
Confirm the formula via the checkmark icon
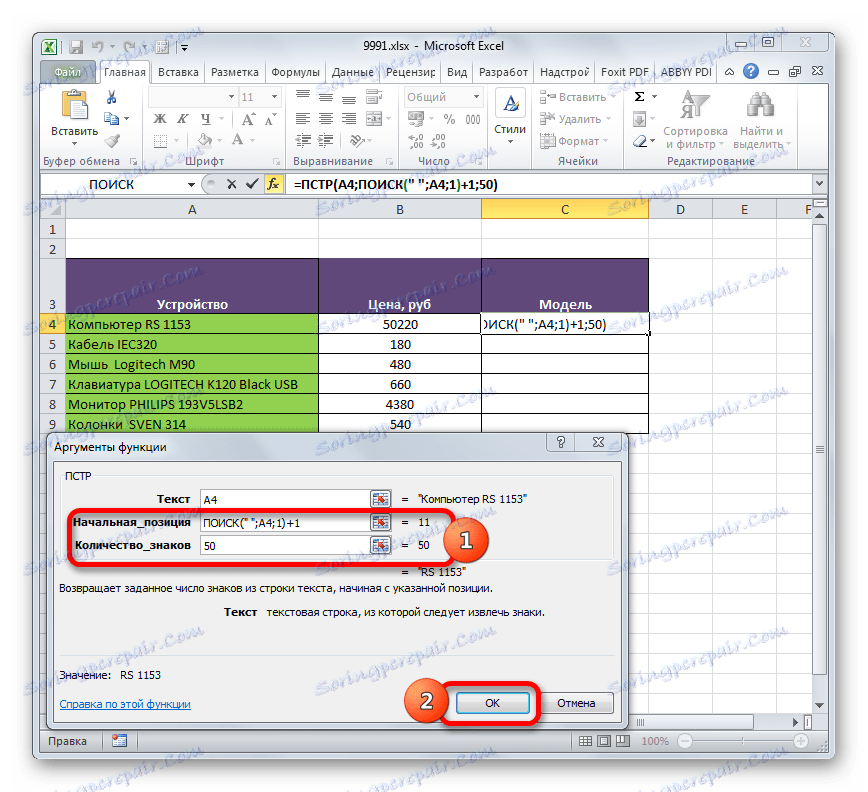(x=250, y=184)
